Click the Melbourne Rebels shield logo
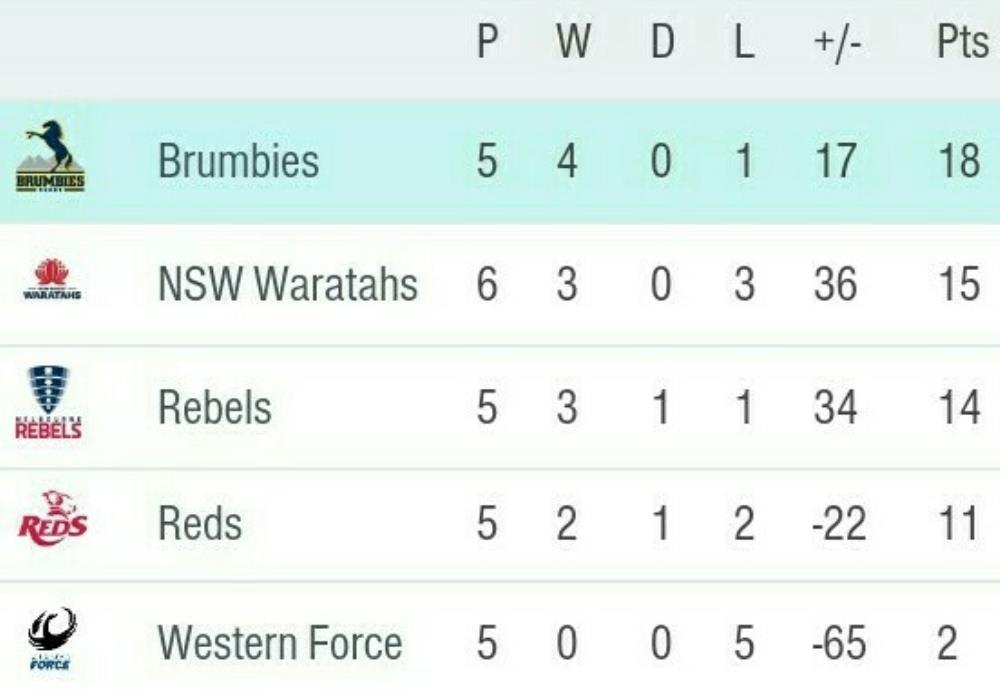The width and height of the screenshot is (1000, 696). coord(48,403)
